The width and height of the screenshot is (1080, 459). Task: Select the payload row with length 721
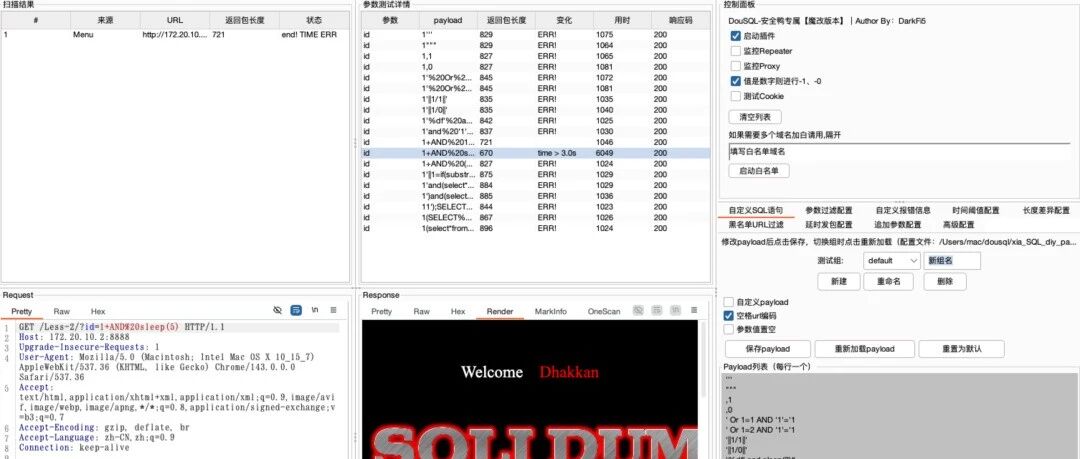(536, 142)
